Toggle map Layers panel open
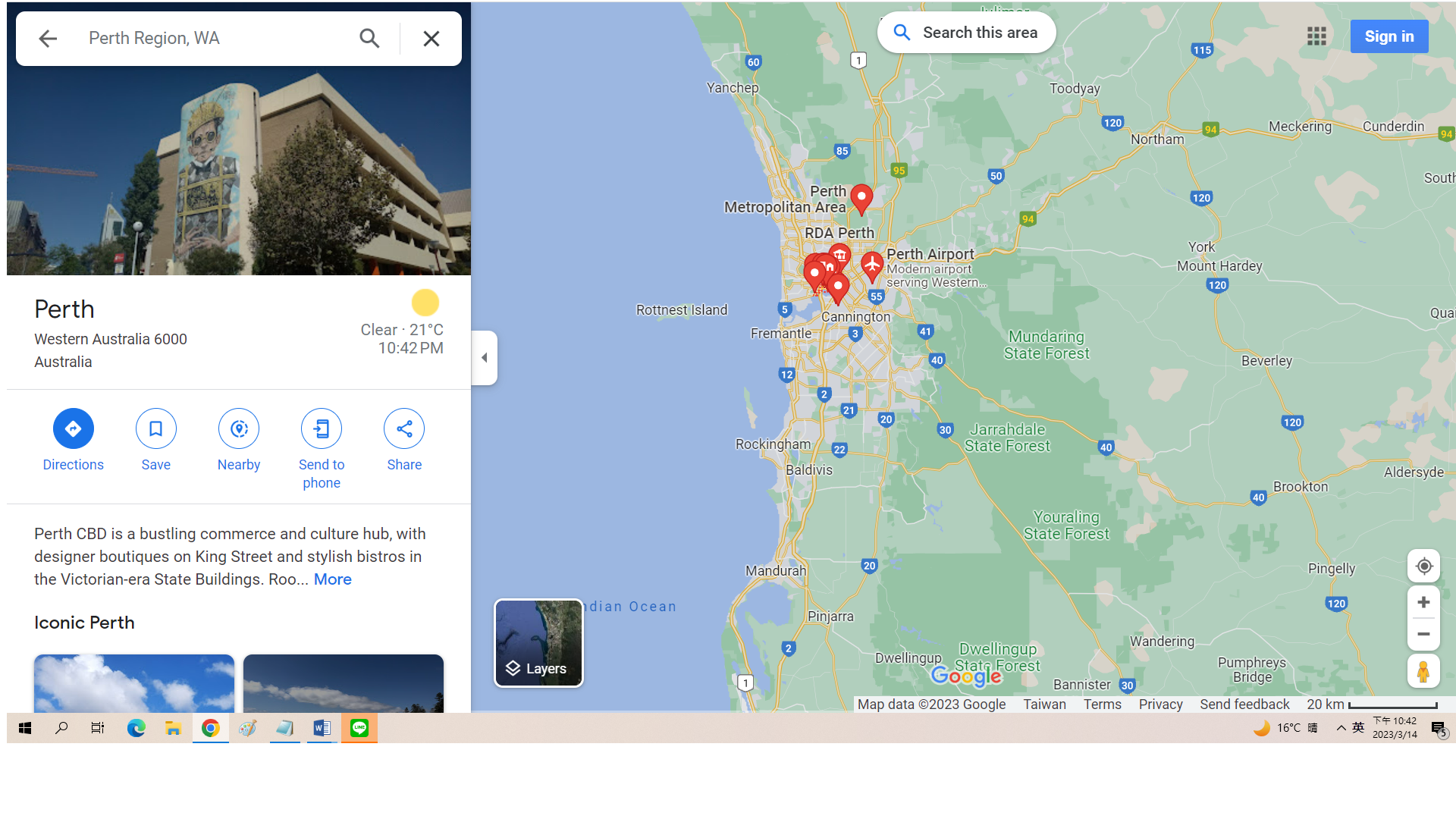 [539, 644]
